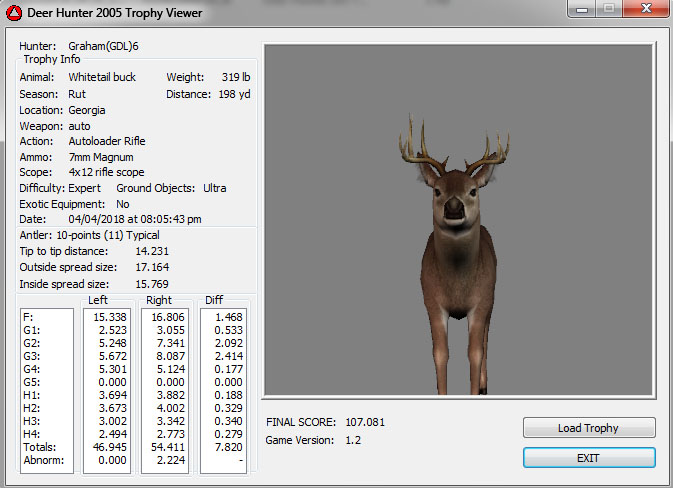Image resolution: width=673 pixels, height=488 pixels.
Task: Click the FINAL SCORE value 107.081
Action: point(364,422)
